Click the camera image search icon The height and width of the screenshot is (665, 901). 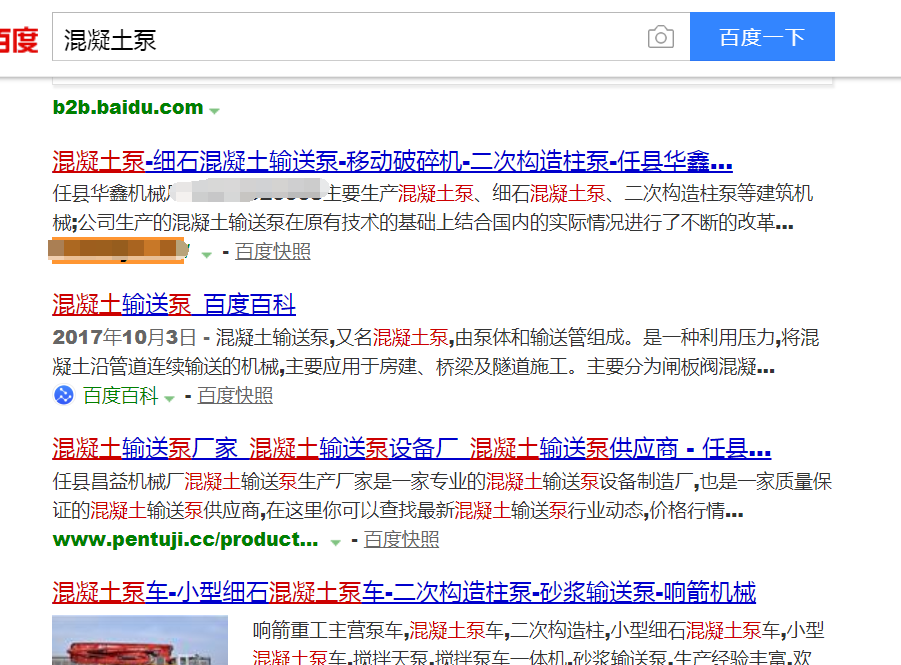point(661,37)
